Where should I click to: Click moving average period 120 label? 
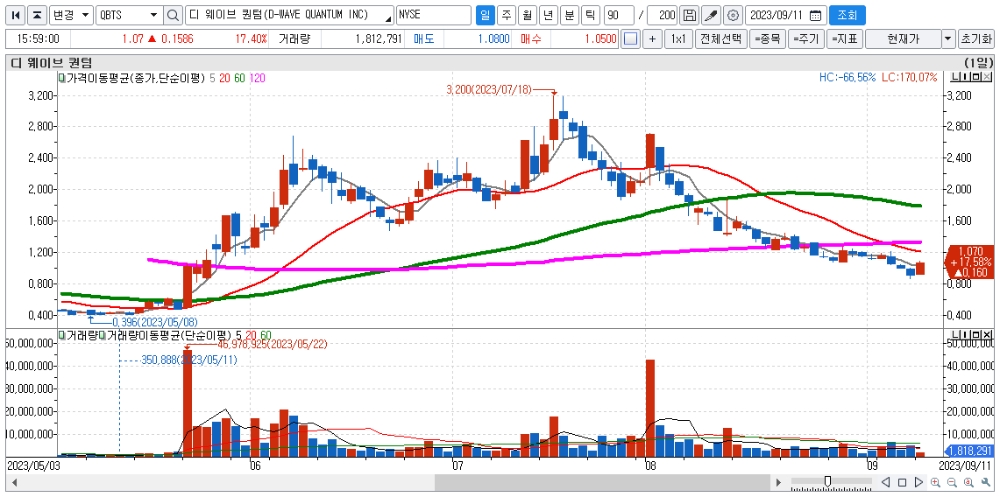click(x=258, y=78)
